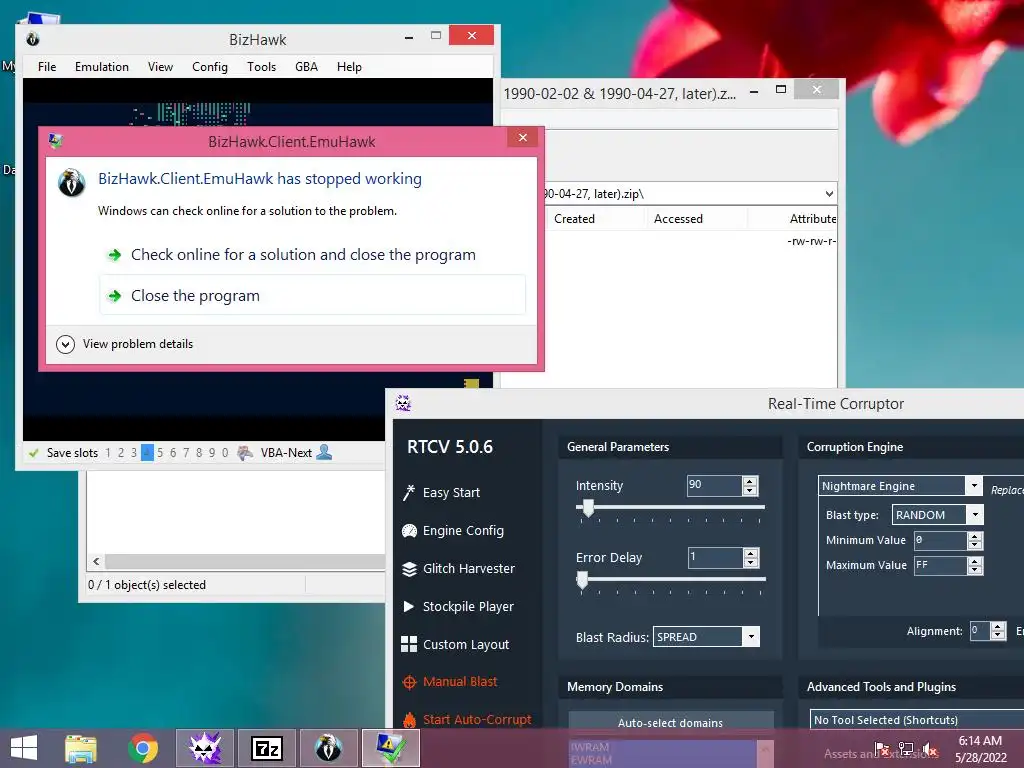This screenshot has height=768, width=1024.
Task: Click the Custom Layout grid icon
Action: [409, 645]
